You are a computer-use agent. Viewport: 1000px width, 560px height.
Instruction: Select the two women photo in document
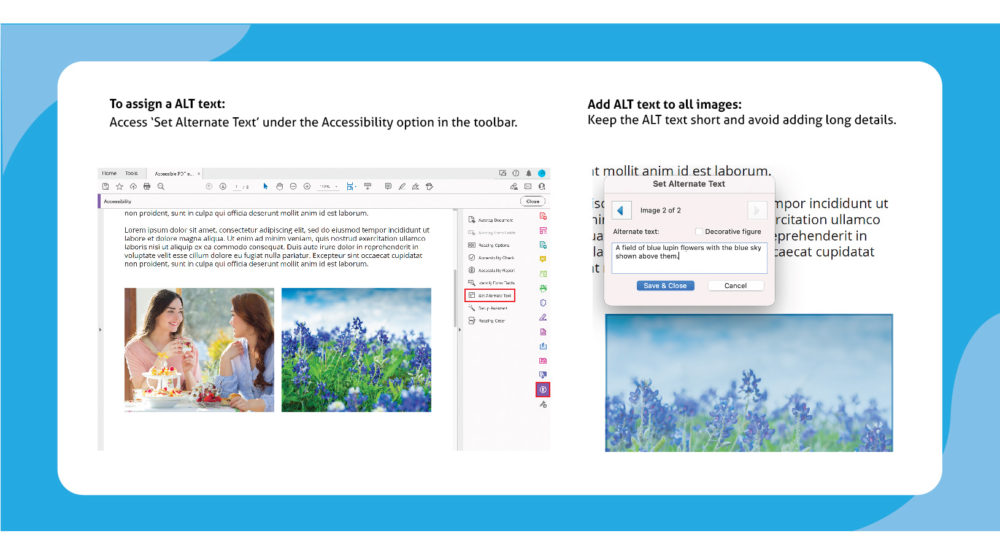click(x=199, y=350)
